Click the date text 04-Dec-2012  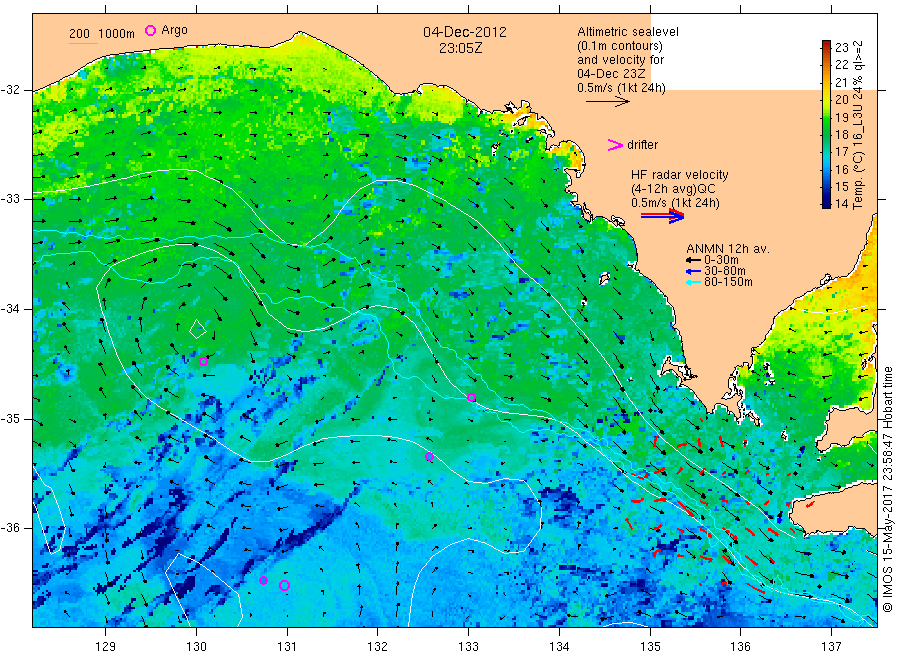(x=465, y=32)
